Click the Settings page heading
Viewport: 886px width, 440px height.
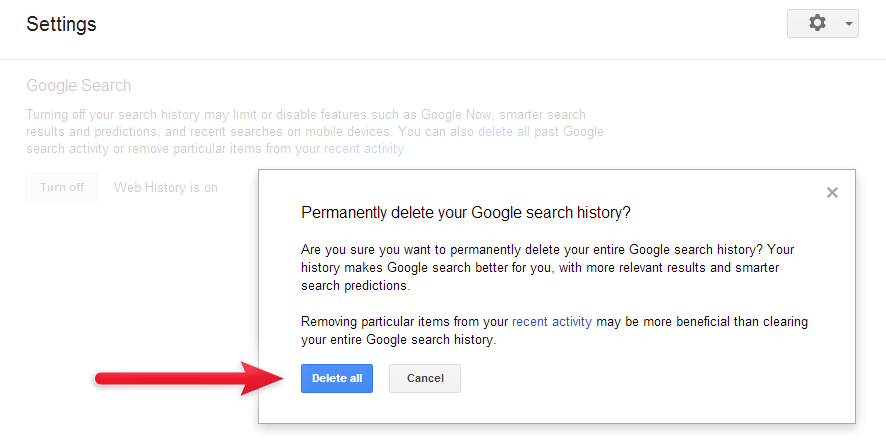(61, 24)
